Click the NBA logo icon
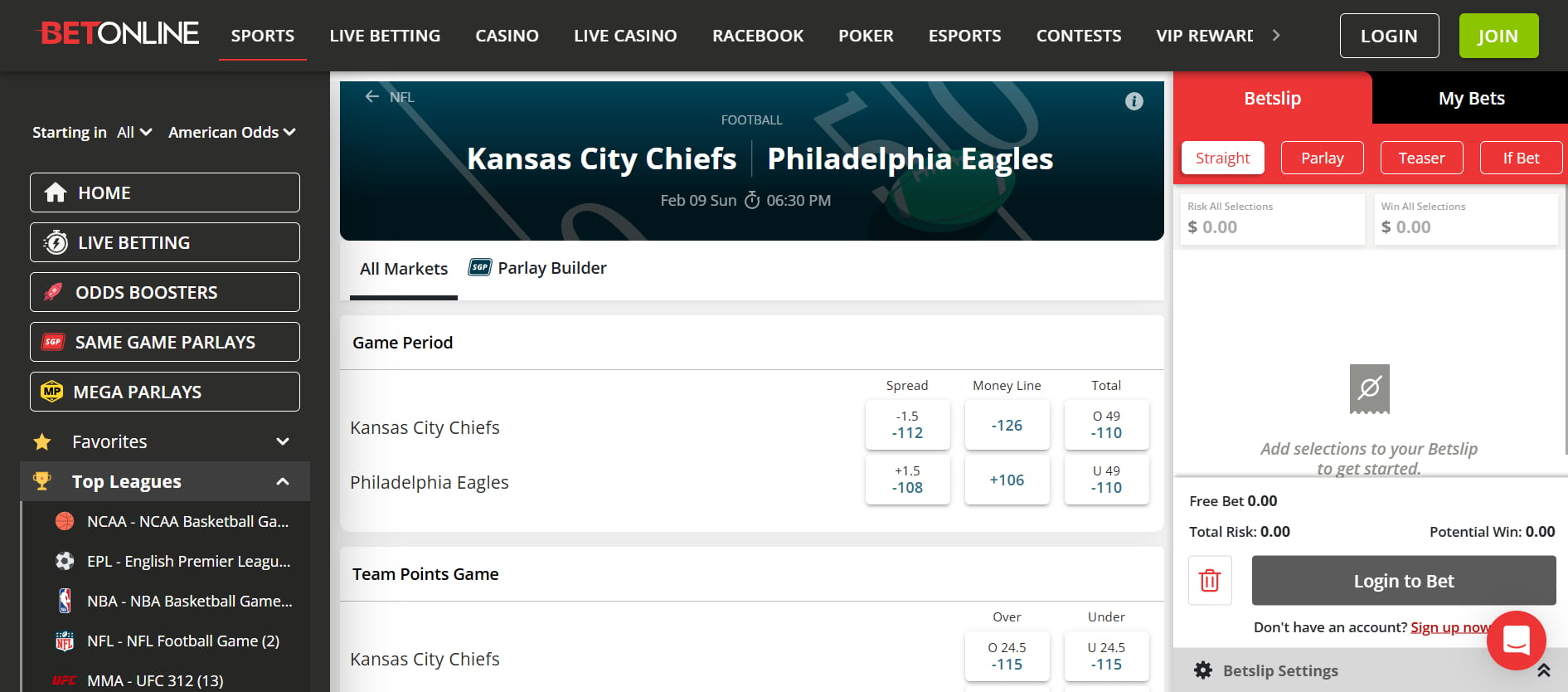 [65, 601]
